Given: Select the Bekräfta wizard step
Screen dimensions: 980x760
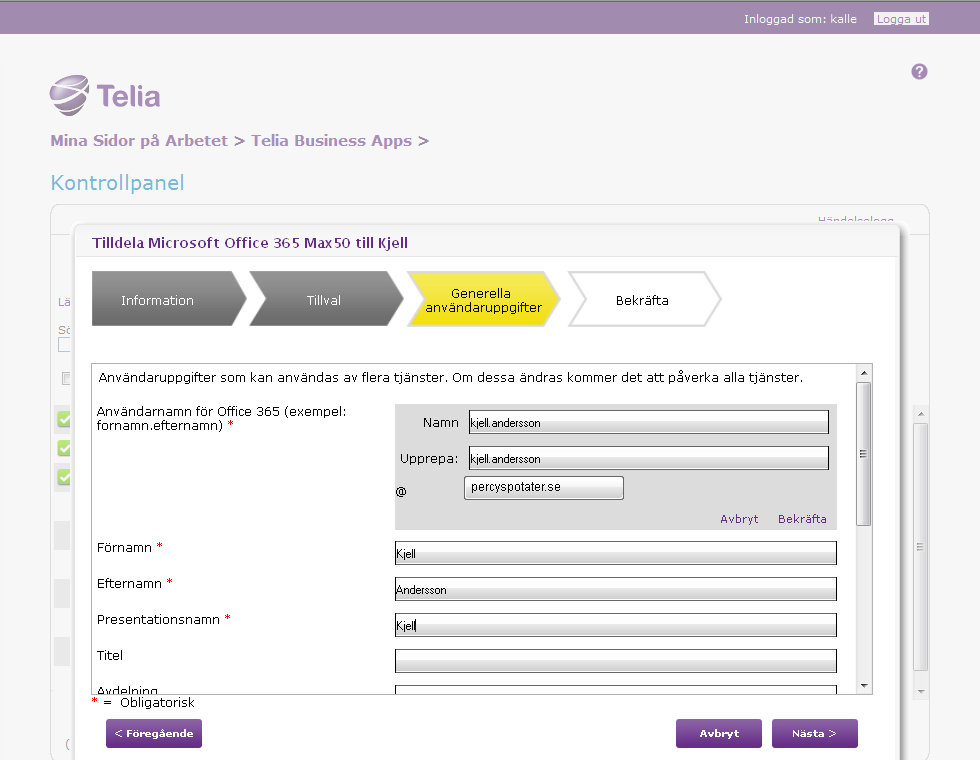Looking at the screenshot, I should click(643, 299).
